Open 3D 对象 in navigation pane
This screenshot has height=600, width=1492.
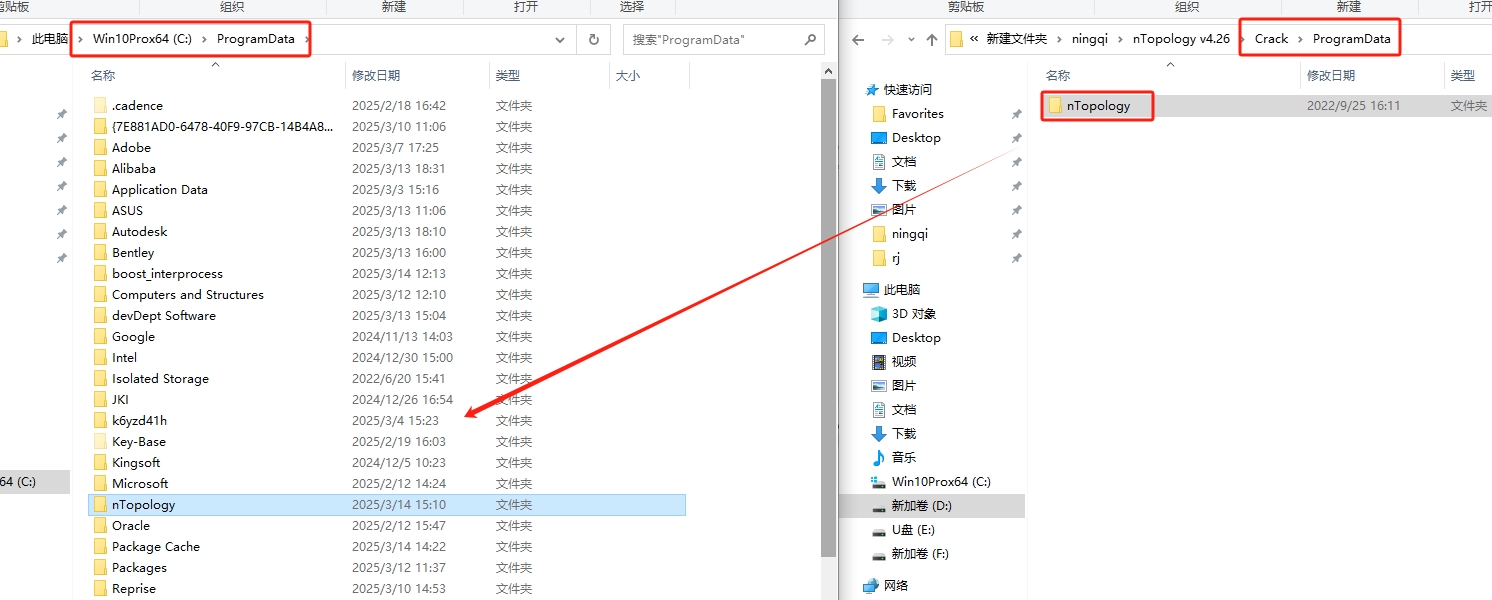(x=914, y=313)
